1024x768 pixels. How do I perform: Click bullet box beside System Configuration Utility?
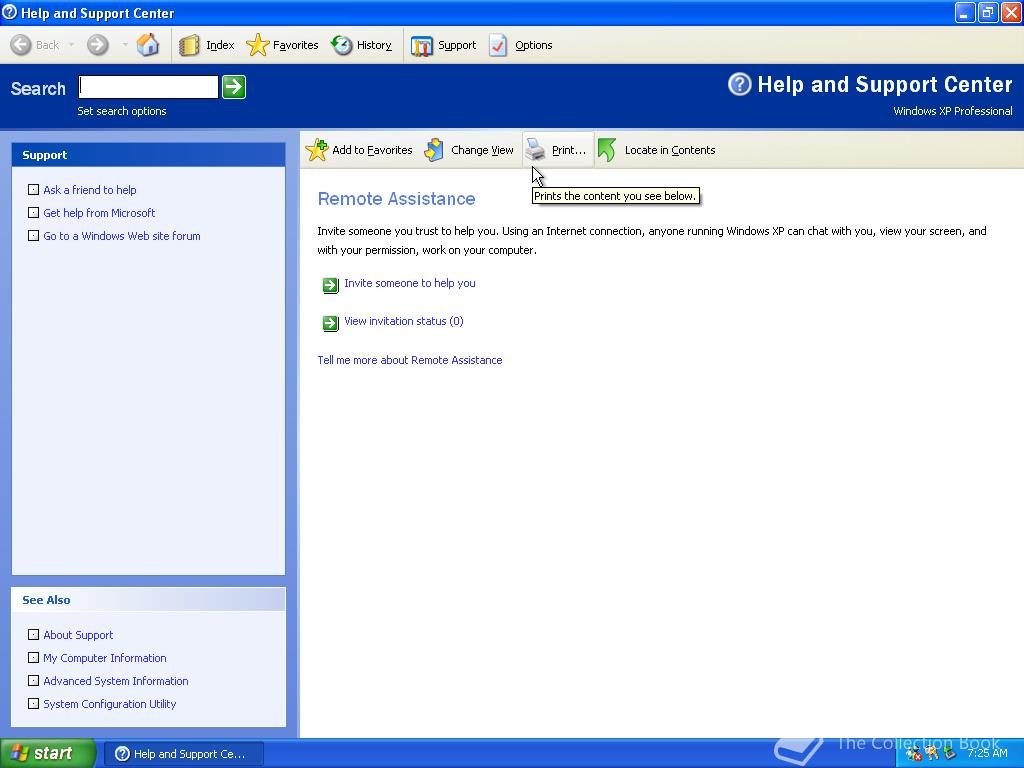pyautogui.click(x=33, y=703)
